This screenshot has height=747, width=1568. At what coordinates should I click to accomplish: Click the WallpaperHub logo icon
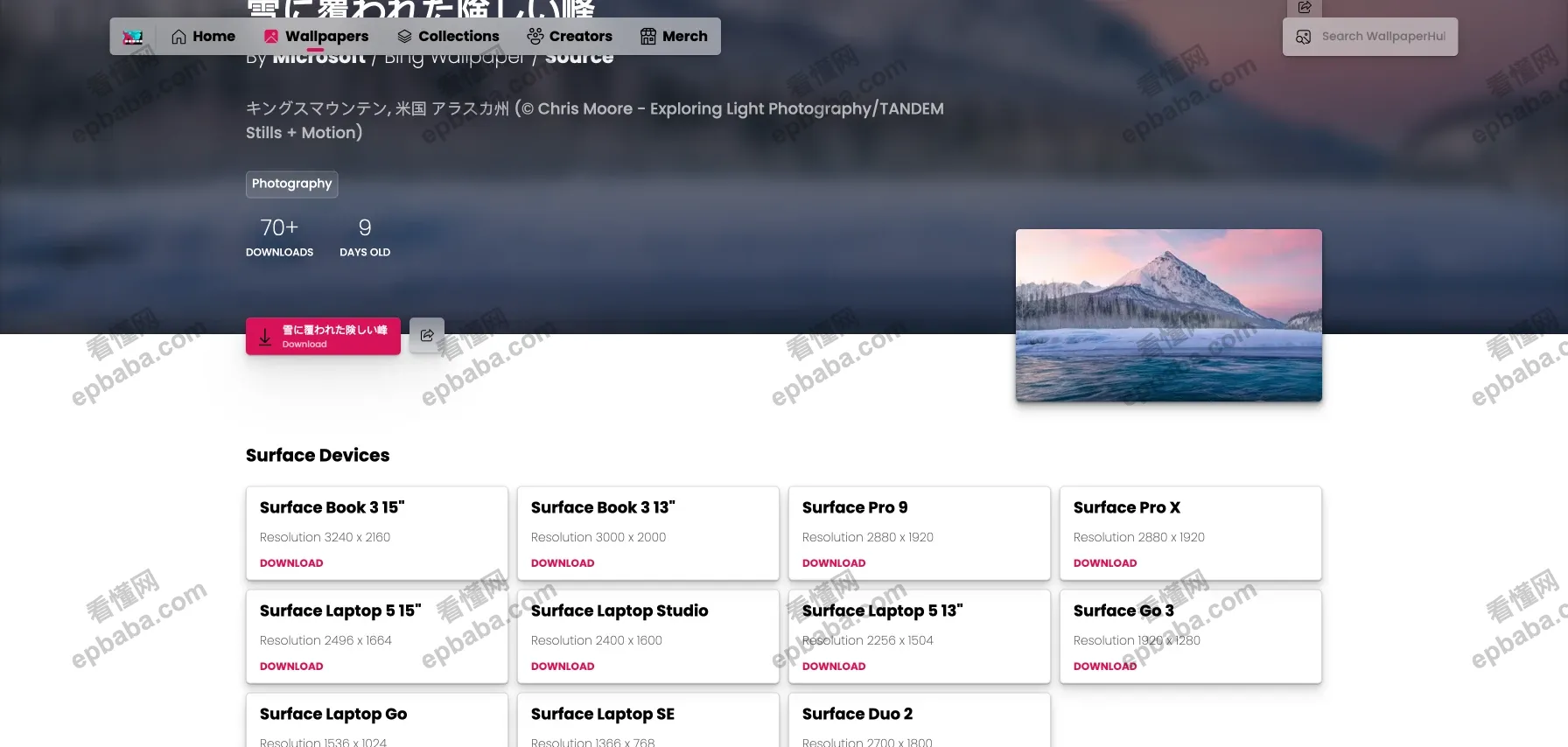[133, 37]
